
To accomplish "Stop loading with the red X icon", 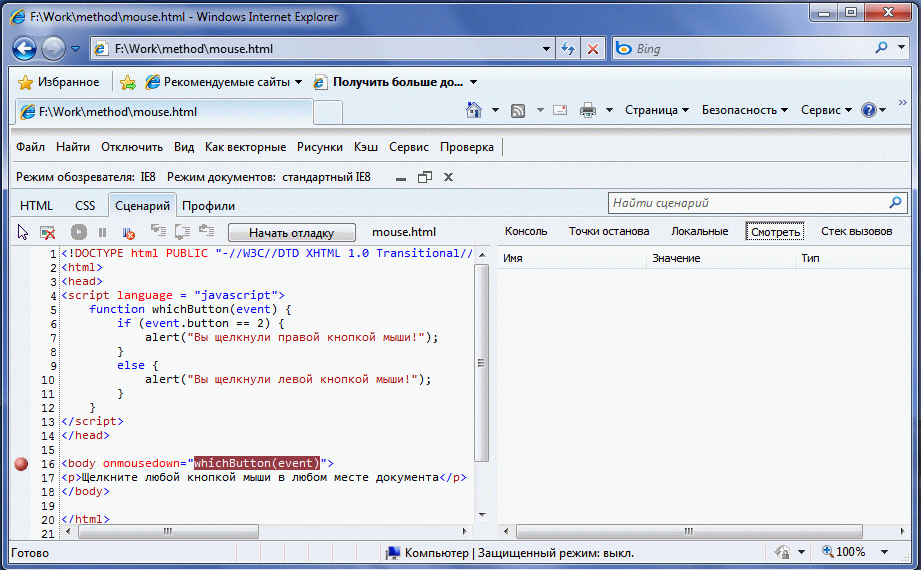I will 593,49.
